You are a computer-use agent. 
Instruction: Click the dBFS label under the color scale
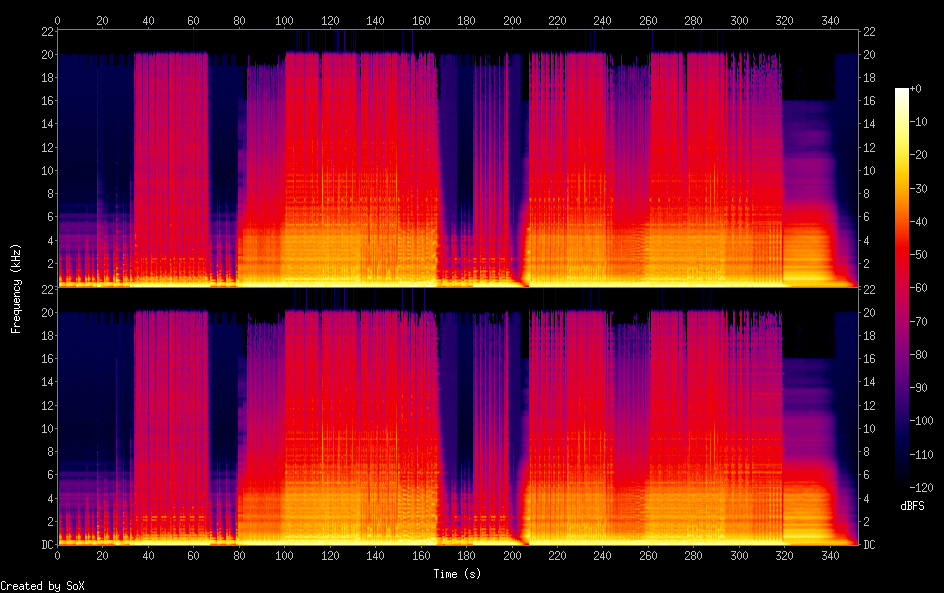click(911, 507)
